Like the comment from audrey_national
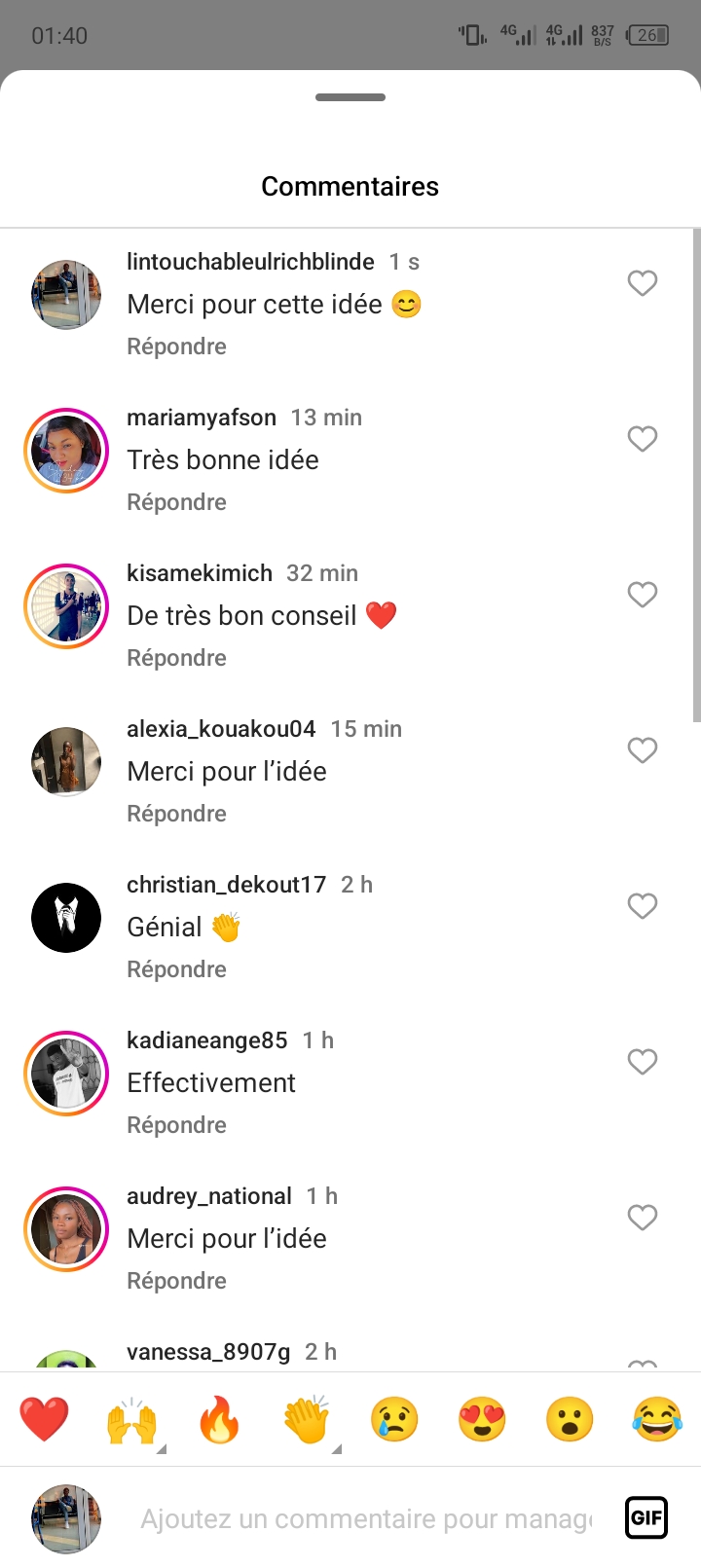701x1568 pixels. click(x=643, y=1218)
